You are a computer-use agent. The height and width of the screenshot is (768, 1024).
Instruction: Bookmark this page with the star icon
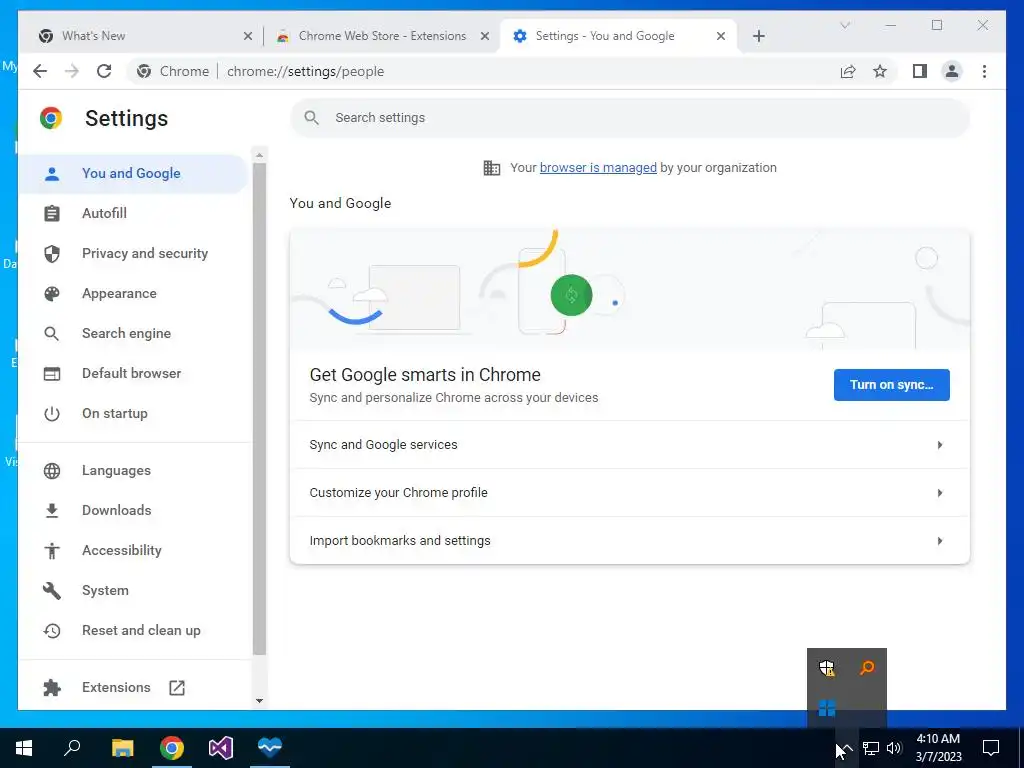click(880, 71)
